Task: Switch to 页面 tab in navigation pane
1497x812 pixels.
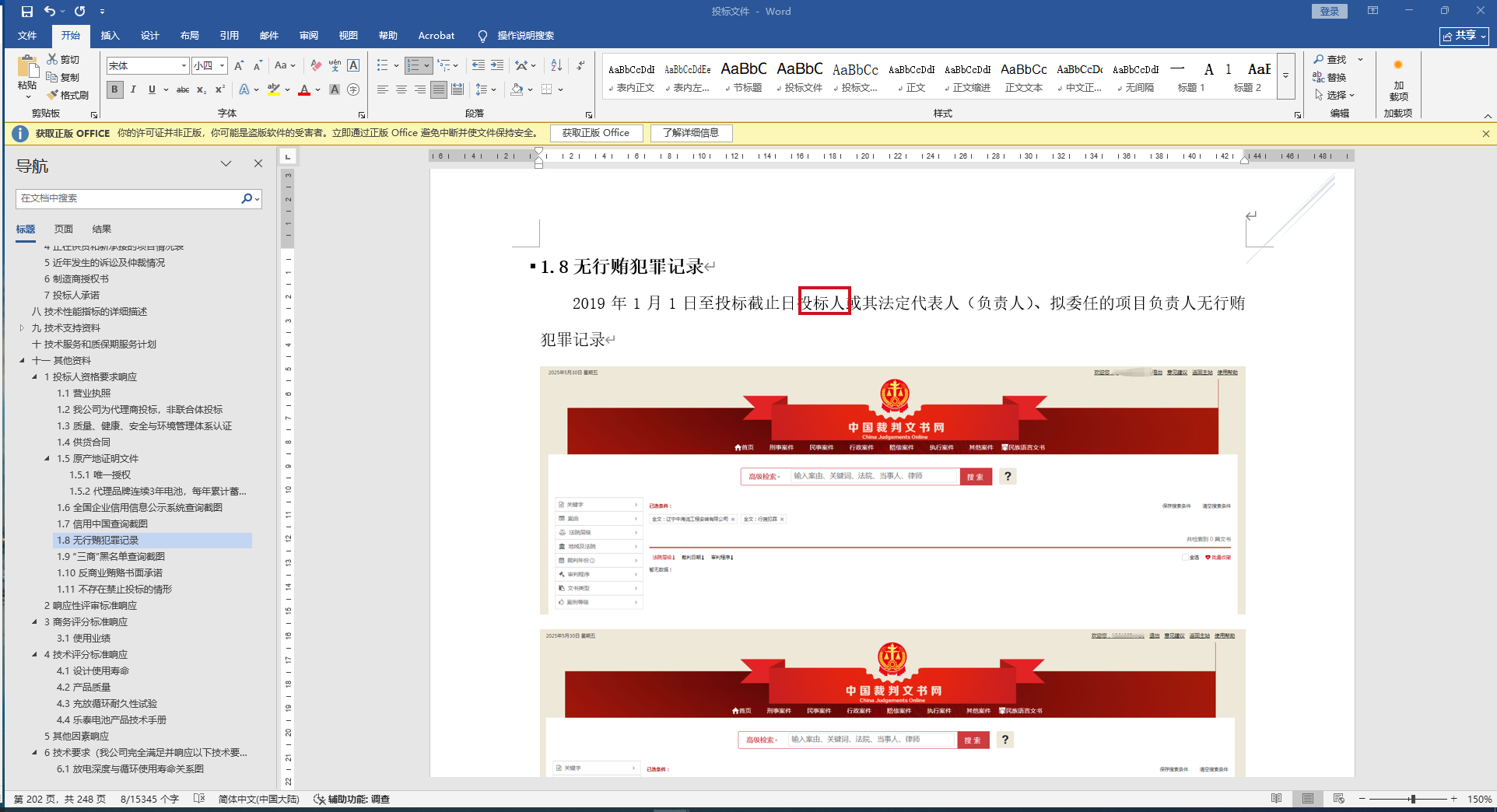Action: 63,229
